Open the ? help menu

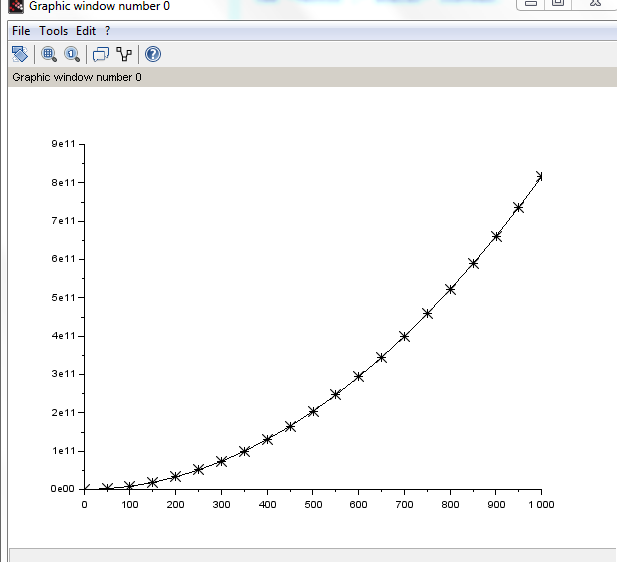tap(107, 31)
